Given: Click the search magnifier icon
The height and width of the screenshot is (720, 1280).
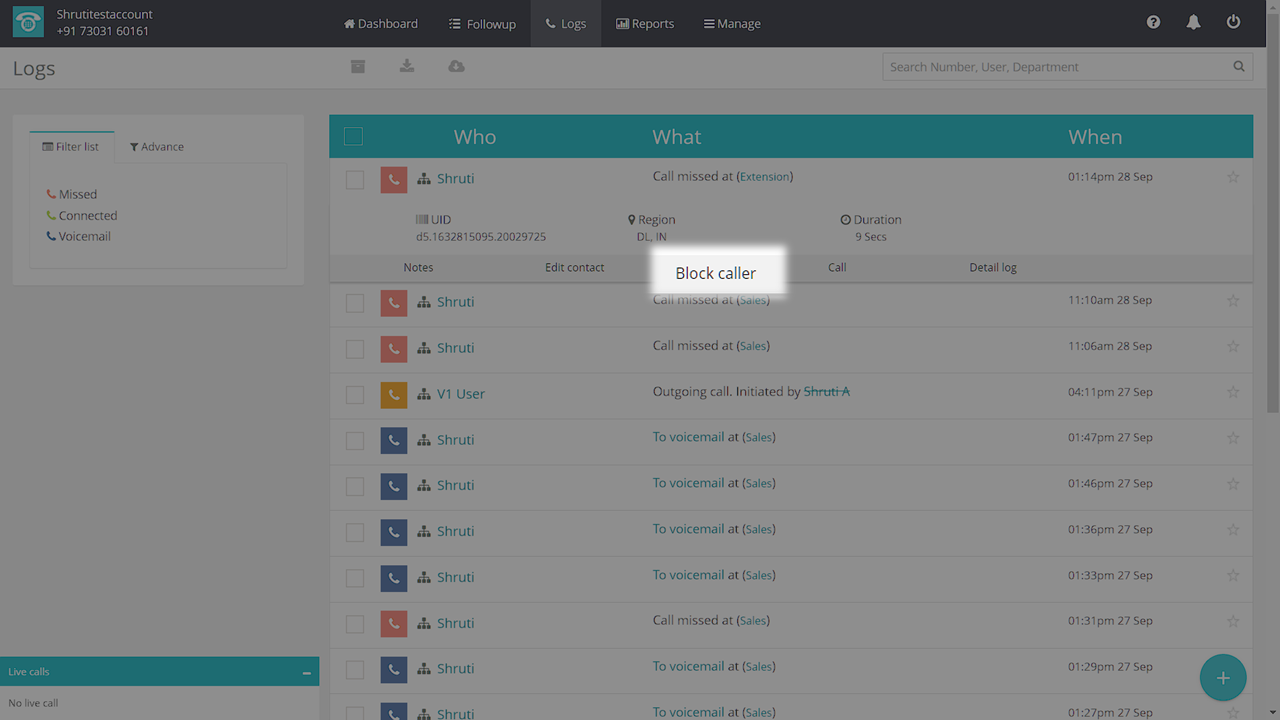Looking at the screenshot, I should (1238, 67).
